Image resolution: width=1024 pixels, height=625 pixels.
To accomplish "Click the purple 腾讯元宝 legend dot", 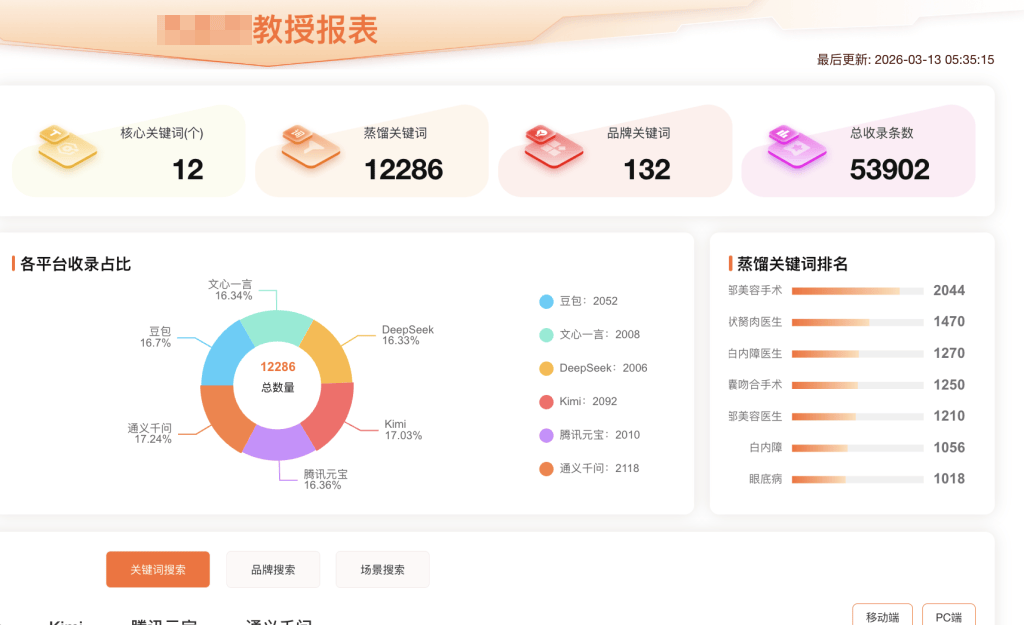I will click(546, 435).
